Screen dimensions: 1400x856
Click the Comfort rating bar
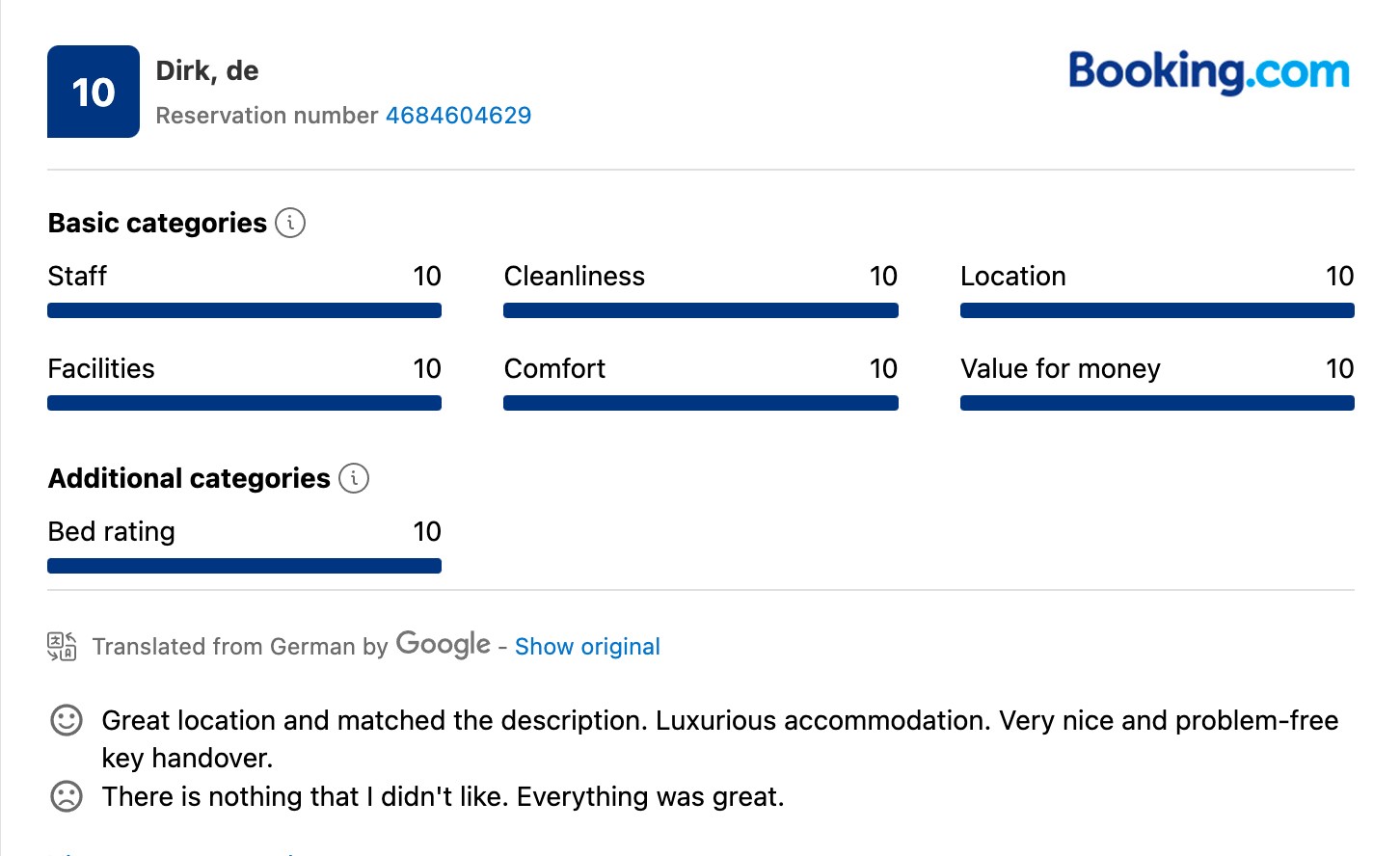701,403
